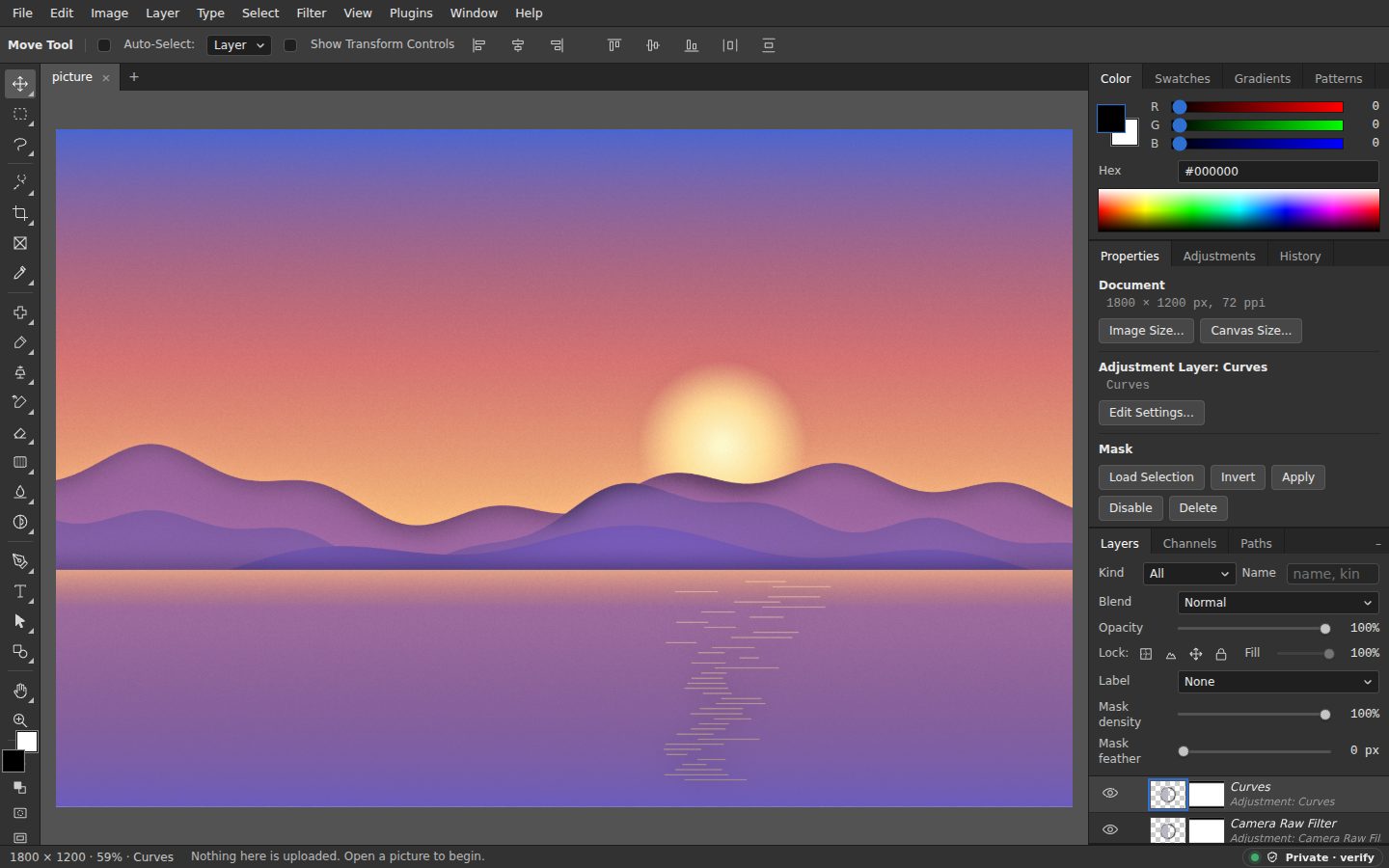Open the Auto-Select Layer dropdown

238,45
